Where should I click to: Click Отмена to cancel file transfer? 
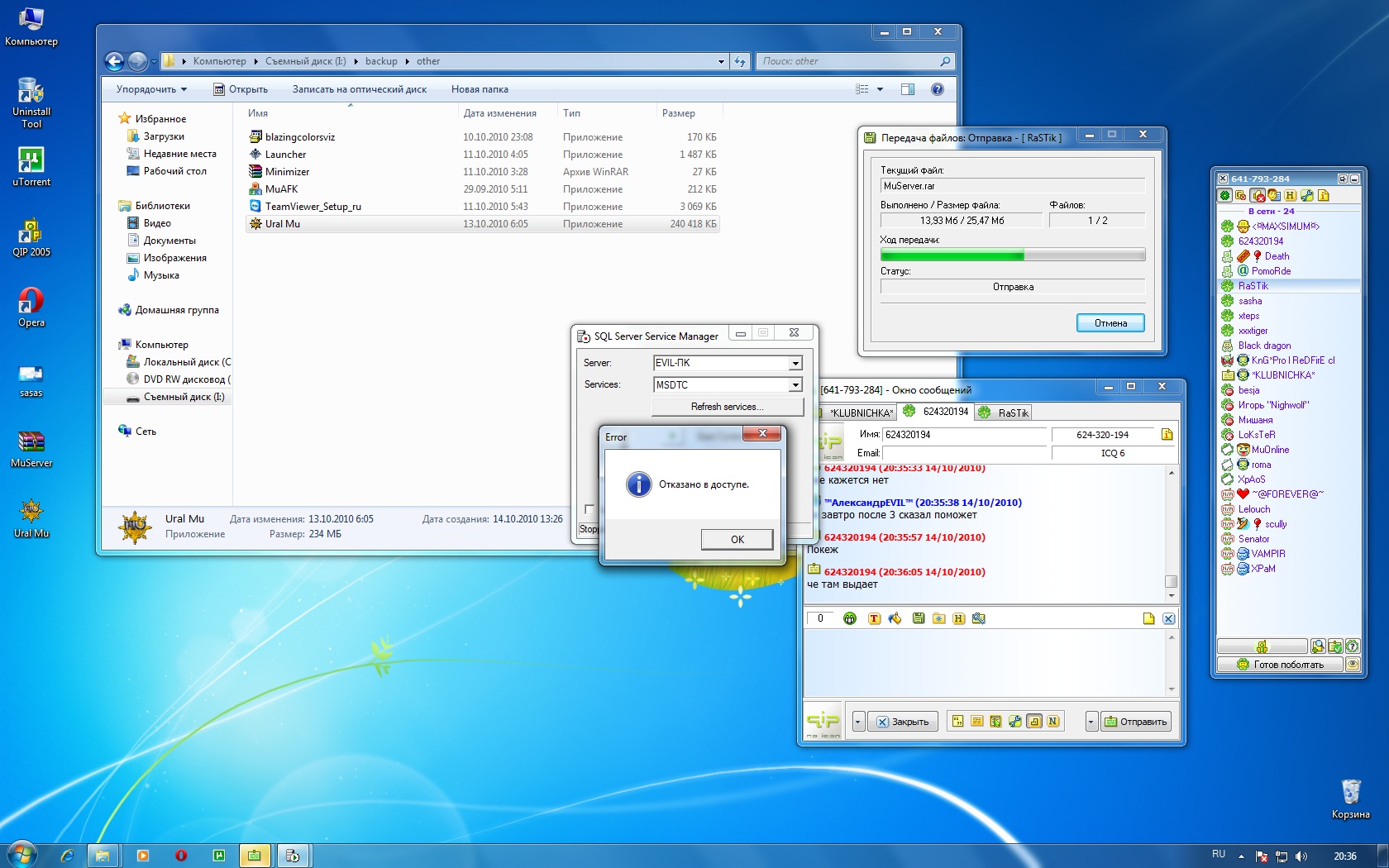pos(1110,323)
